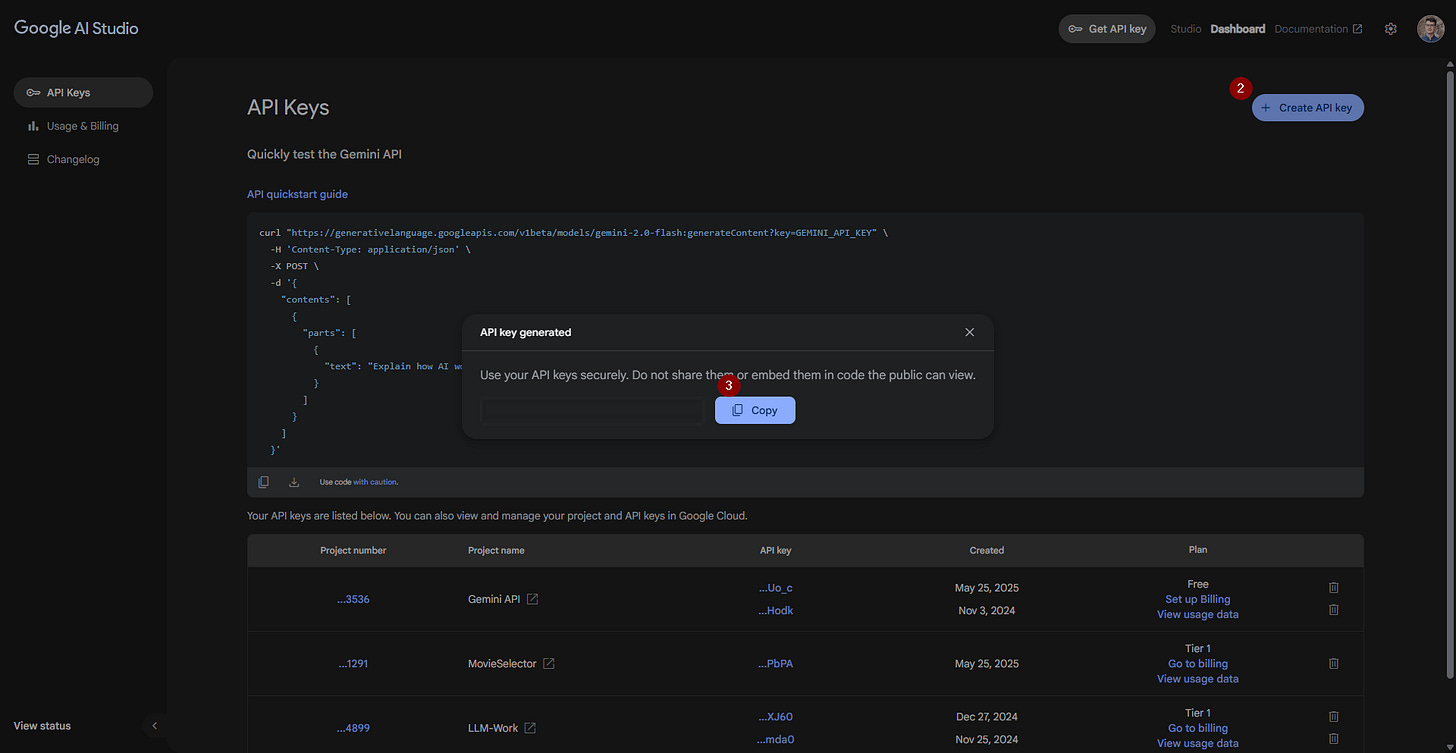The height and width of the screenshot is (753, 1456).
Task: Click the 'Dec 27, 2024' created date
Action: point(987,717)
